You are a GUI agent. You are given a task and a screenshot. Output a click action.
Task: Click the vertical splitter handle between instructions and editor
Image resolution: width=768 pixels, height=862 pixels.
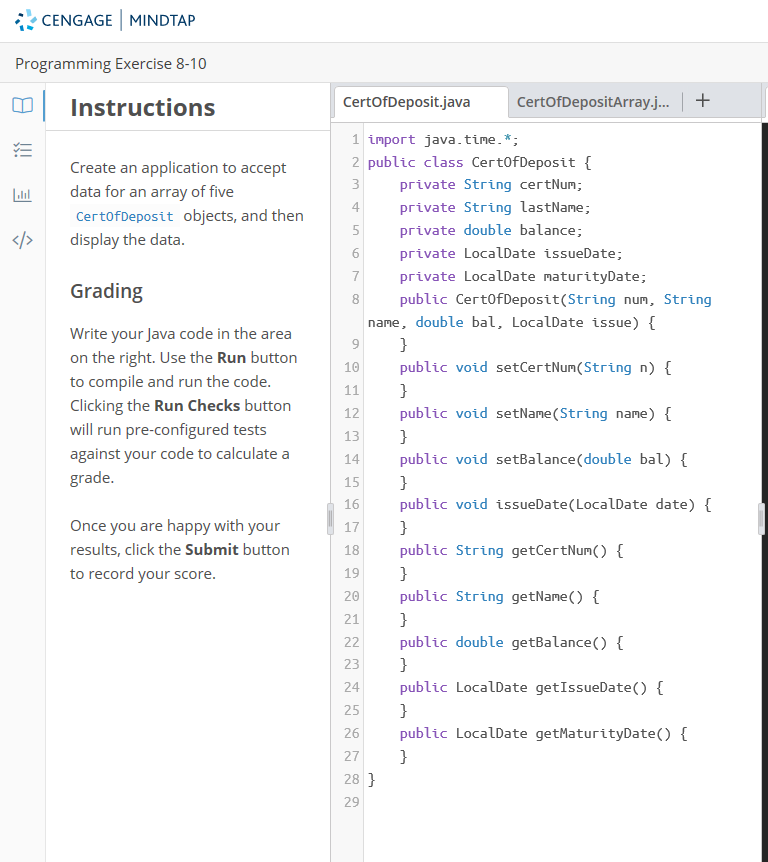pyautogui.click(x=330, y=519)
